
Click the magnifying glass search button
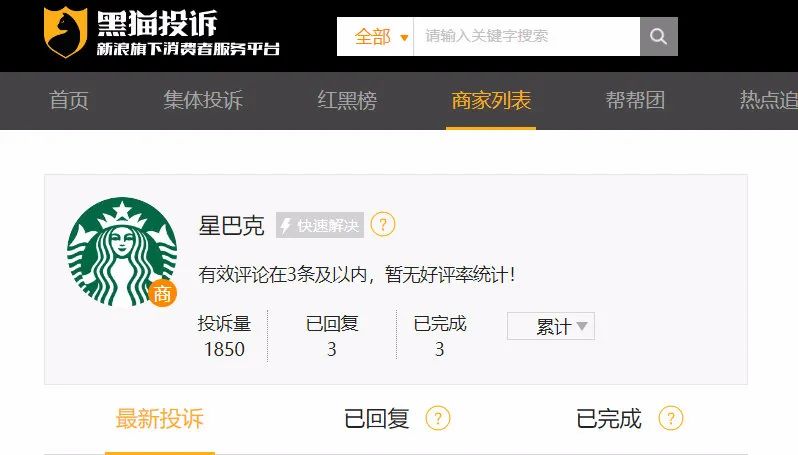pyautogui.click(x=659, y=37)
